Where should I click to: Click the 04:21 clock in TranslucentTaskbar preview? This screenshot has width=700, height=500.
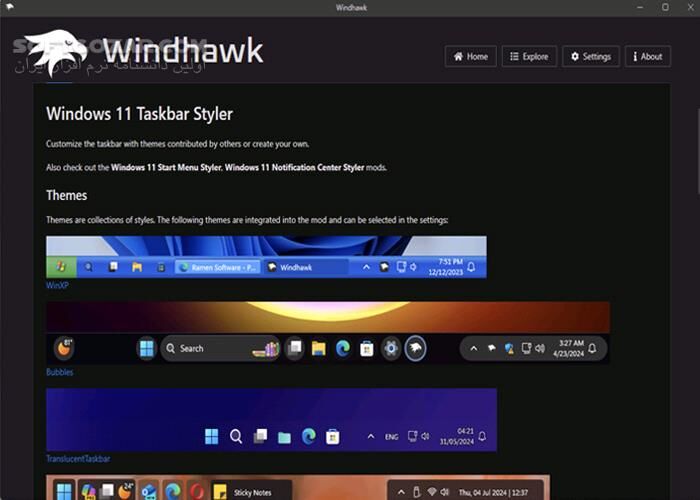click(x=457, y=436)
